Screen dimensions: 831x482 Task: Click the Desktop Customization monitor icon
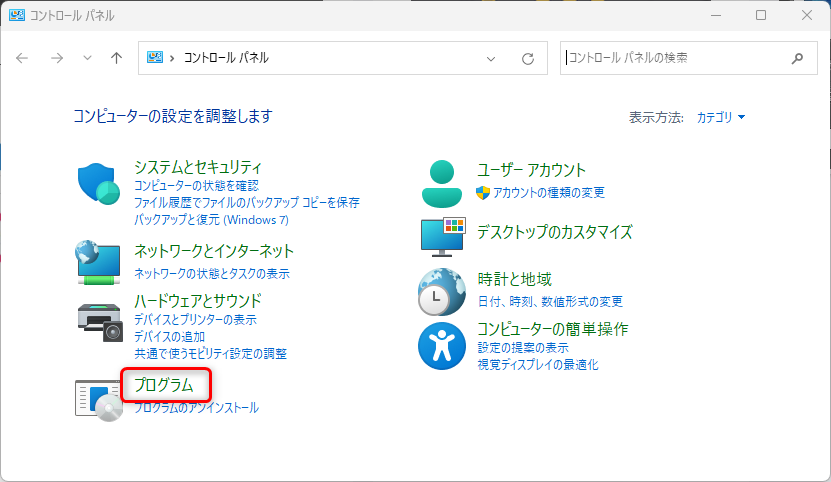tap(442, 236)
